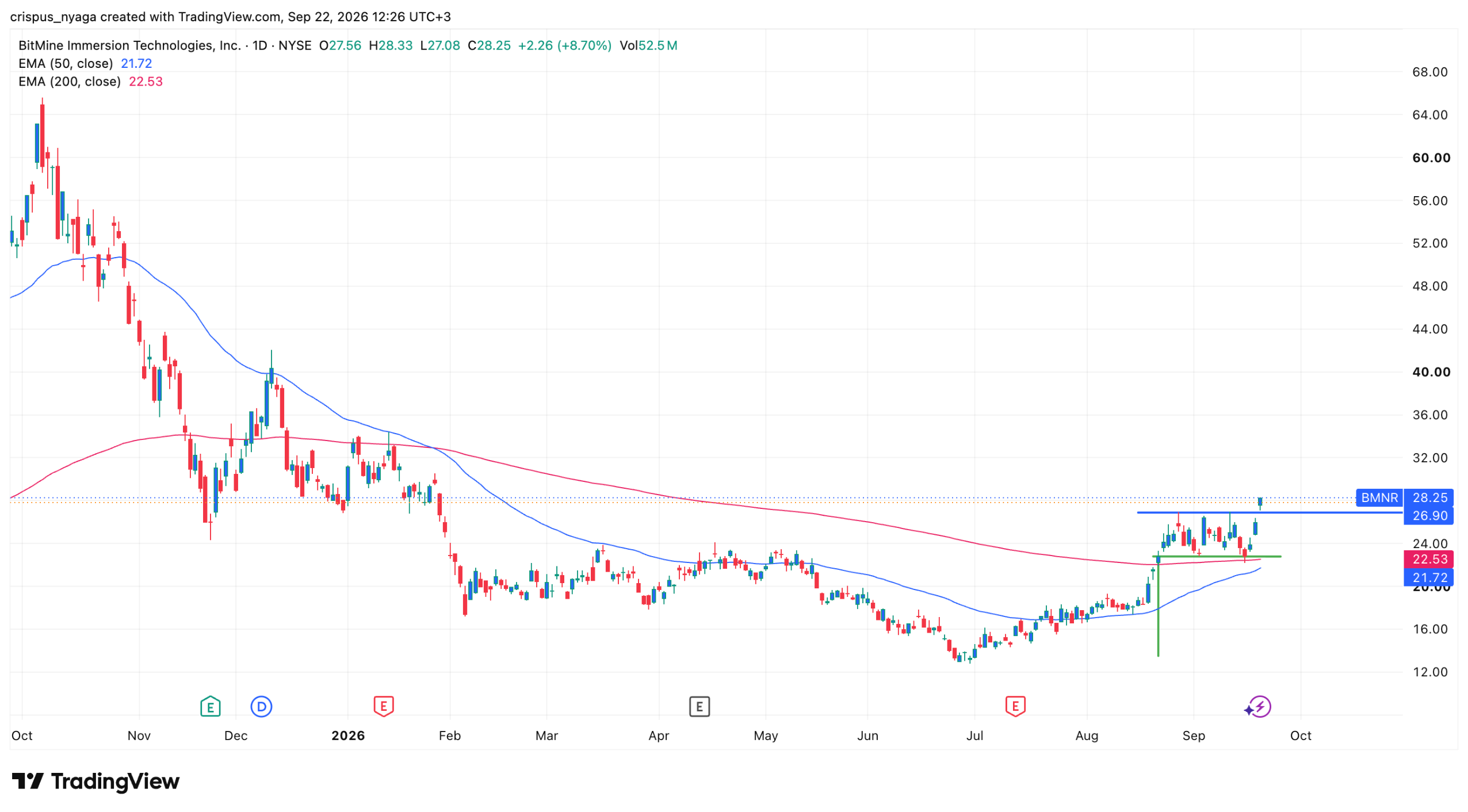The image size is (1468, 812).
Task: Click the 44.00 price axis label
Action: [1429, 329]
